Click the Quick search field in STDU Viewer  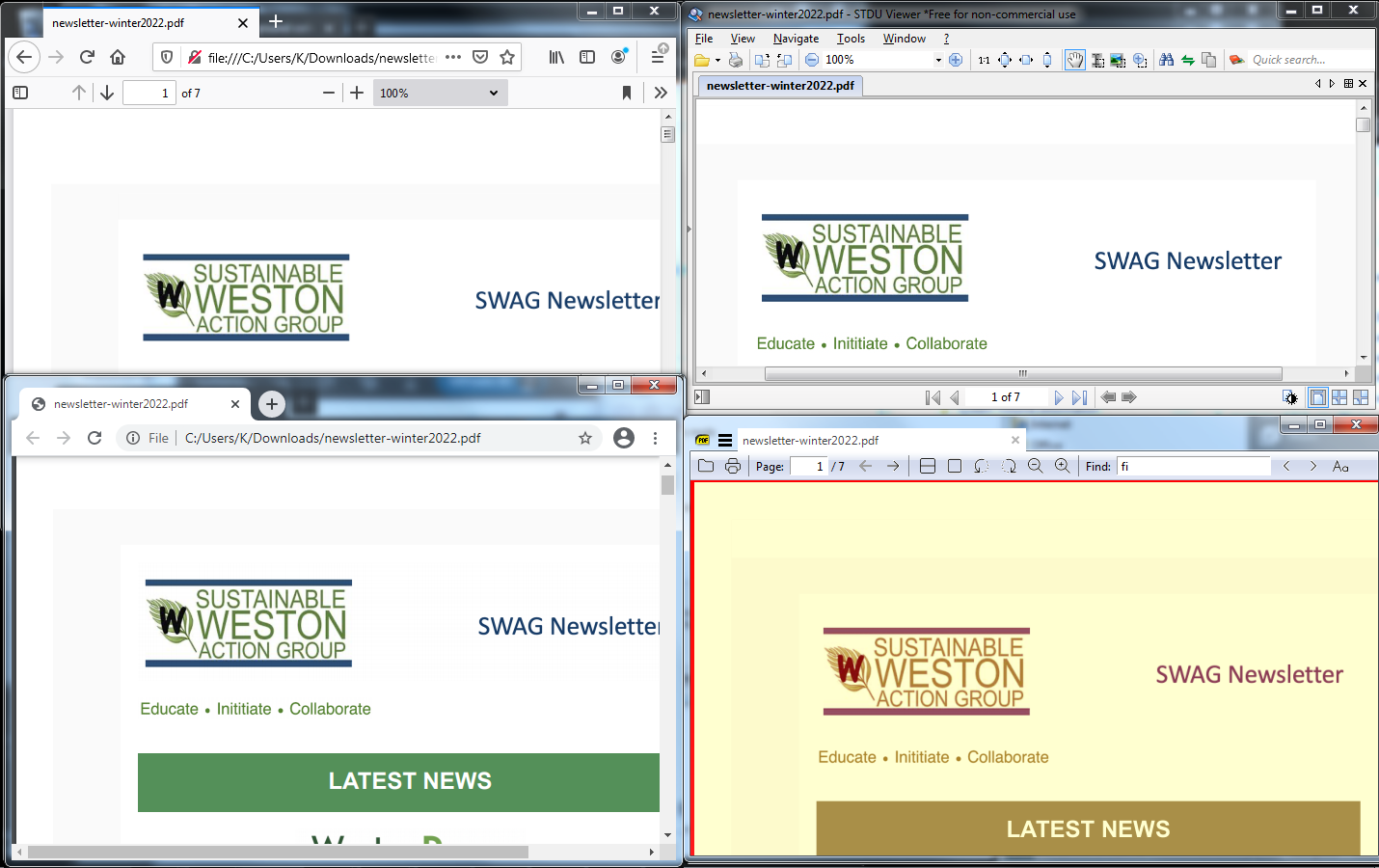tap(1310, 60)
